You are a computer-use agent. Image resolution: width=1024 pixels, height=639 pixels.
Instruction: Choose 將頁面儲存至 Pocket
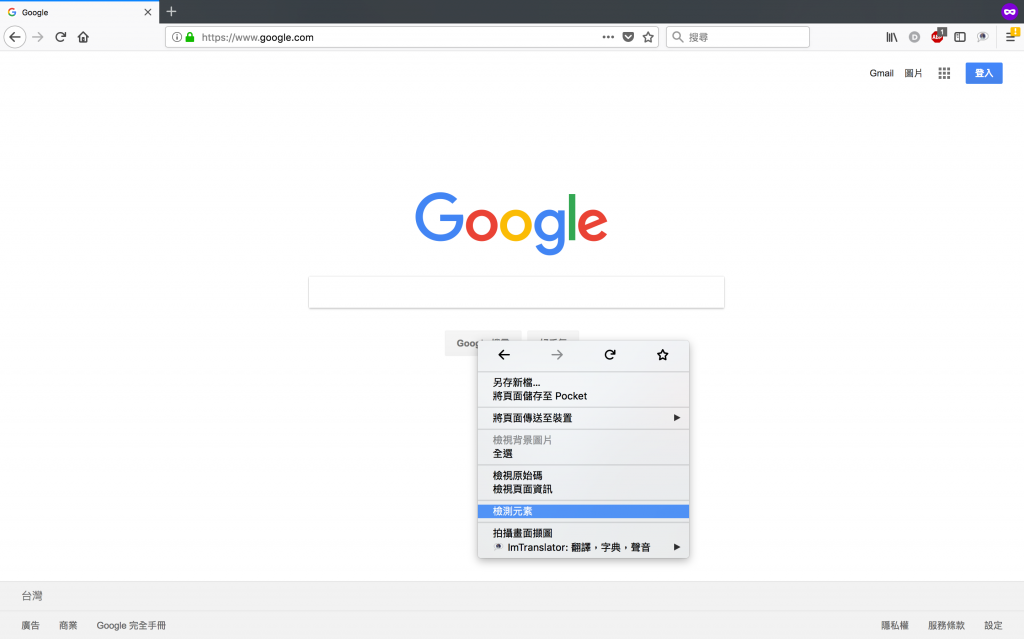tap(583, 396)
